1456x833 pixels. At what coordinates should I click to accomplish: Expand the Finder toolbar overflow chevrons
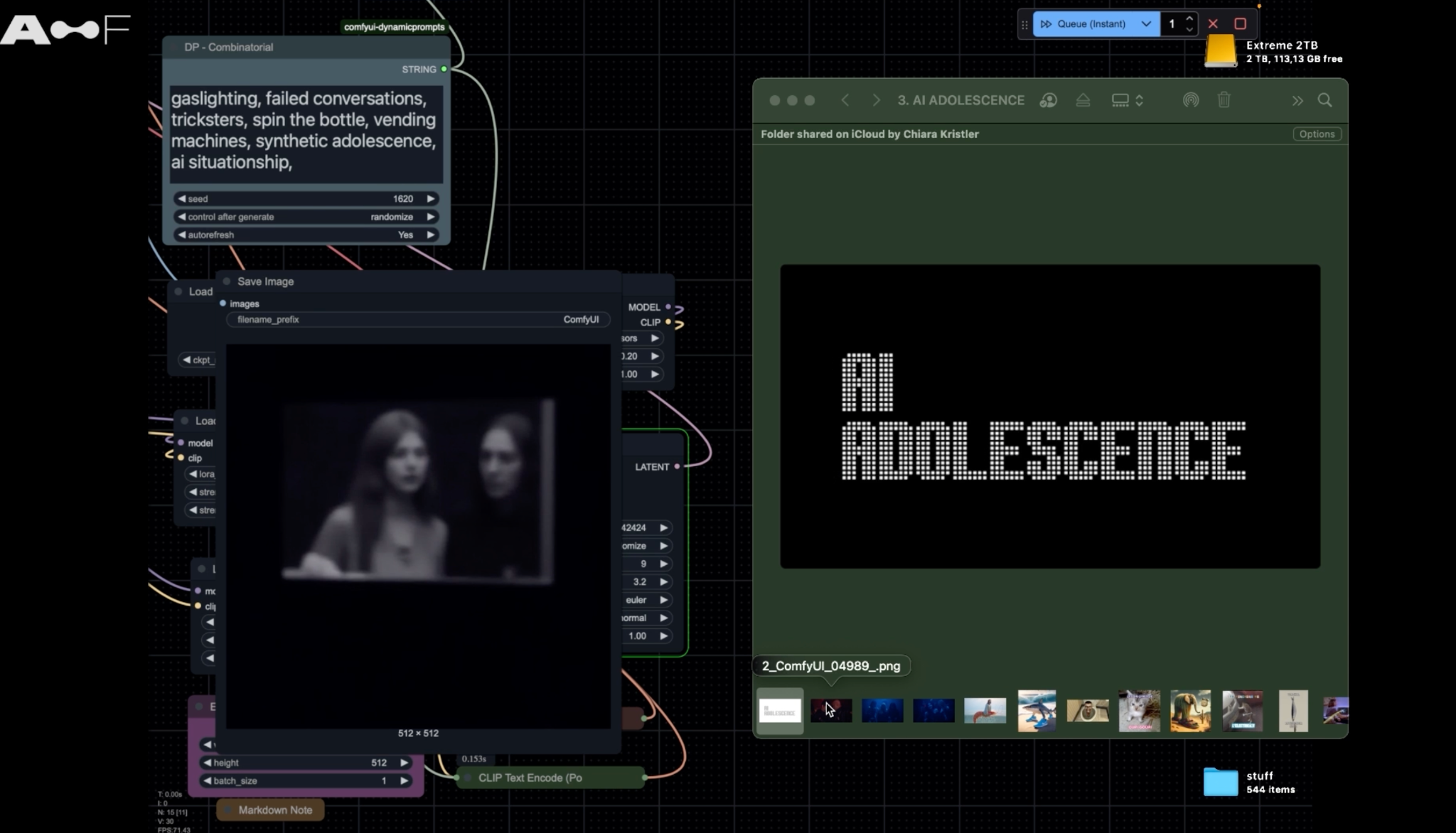pyautogui.click(x=1297, y=101)
